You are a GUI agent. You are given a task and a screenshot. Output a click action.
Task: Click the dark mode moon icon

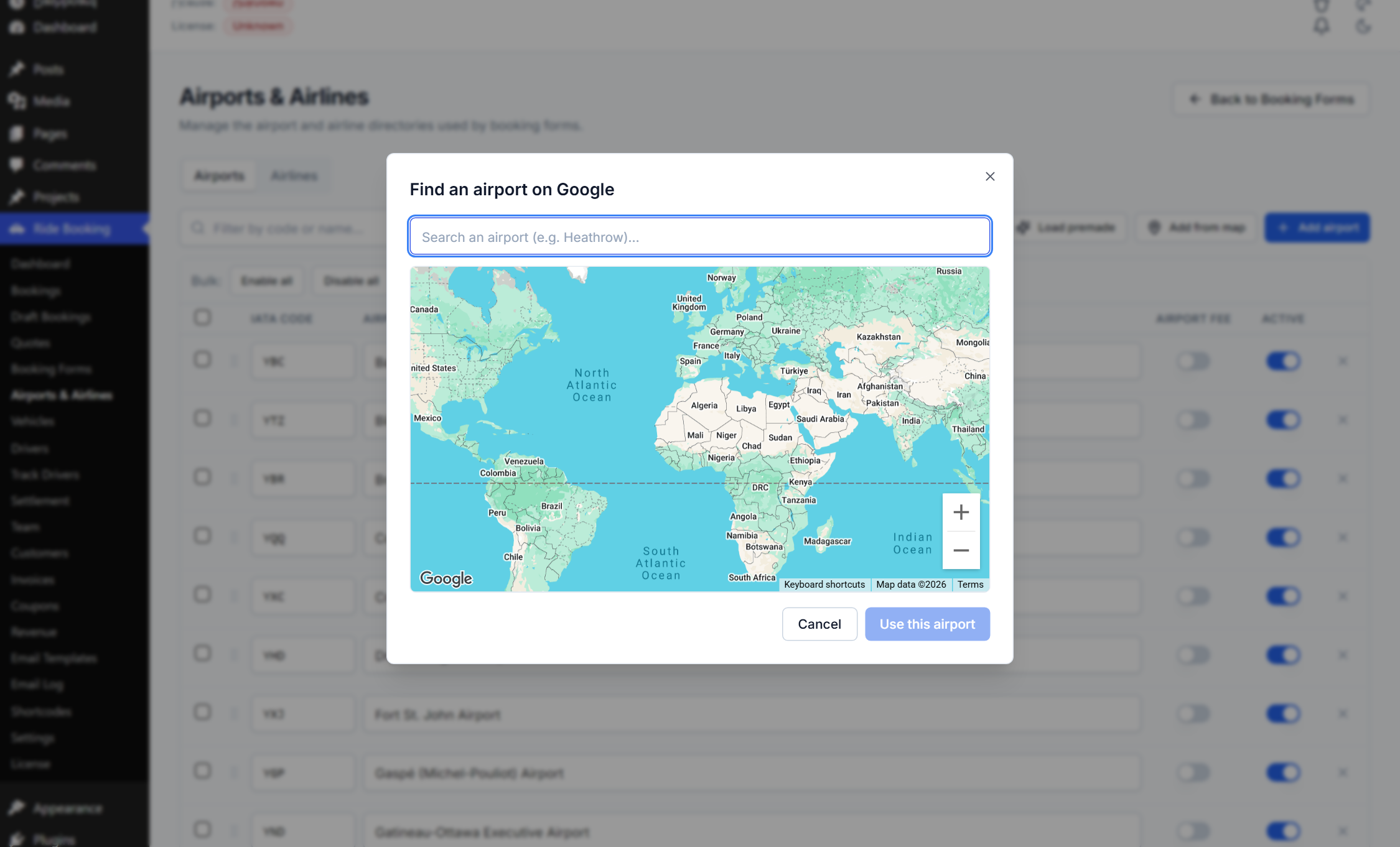[x=1363, y=26]
